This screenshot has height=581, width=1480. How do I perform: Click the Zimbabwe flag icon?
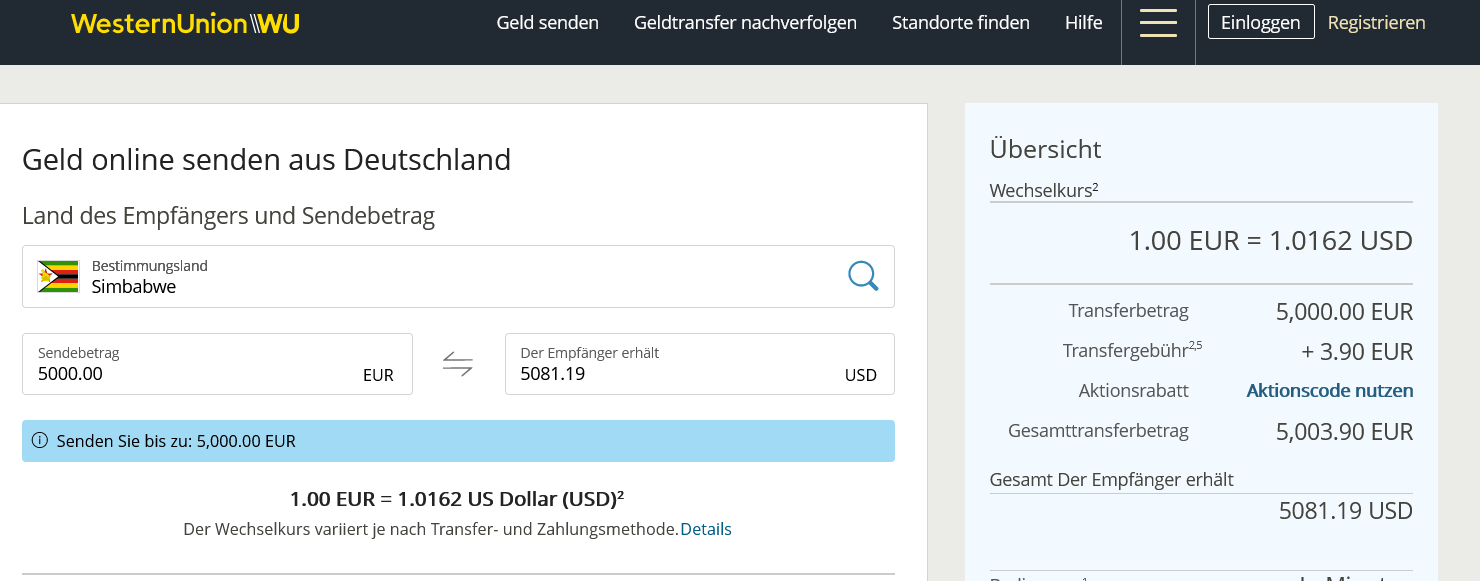point(58,277)
